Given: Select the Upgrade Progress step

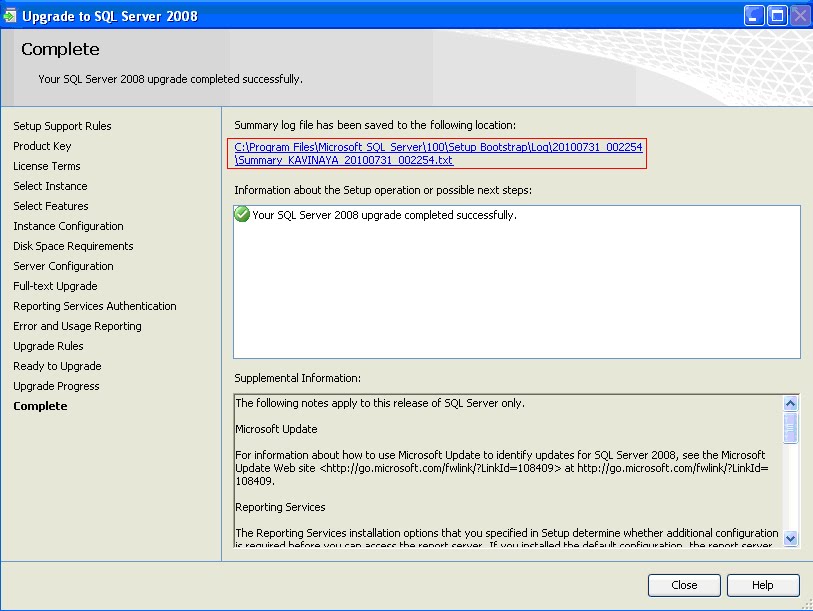Looking at the screenshot, I should 56,386.
